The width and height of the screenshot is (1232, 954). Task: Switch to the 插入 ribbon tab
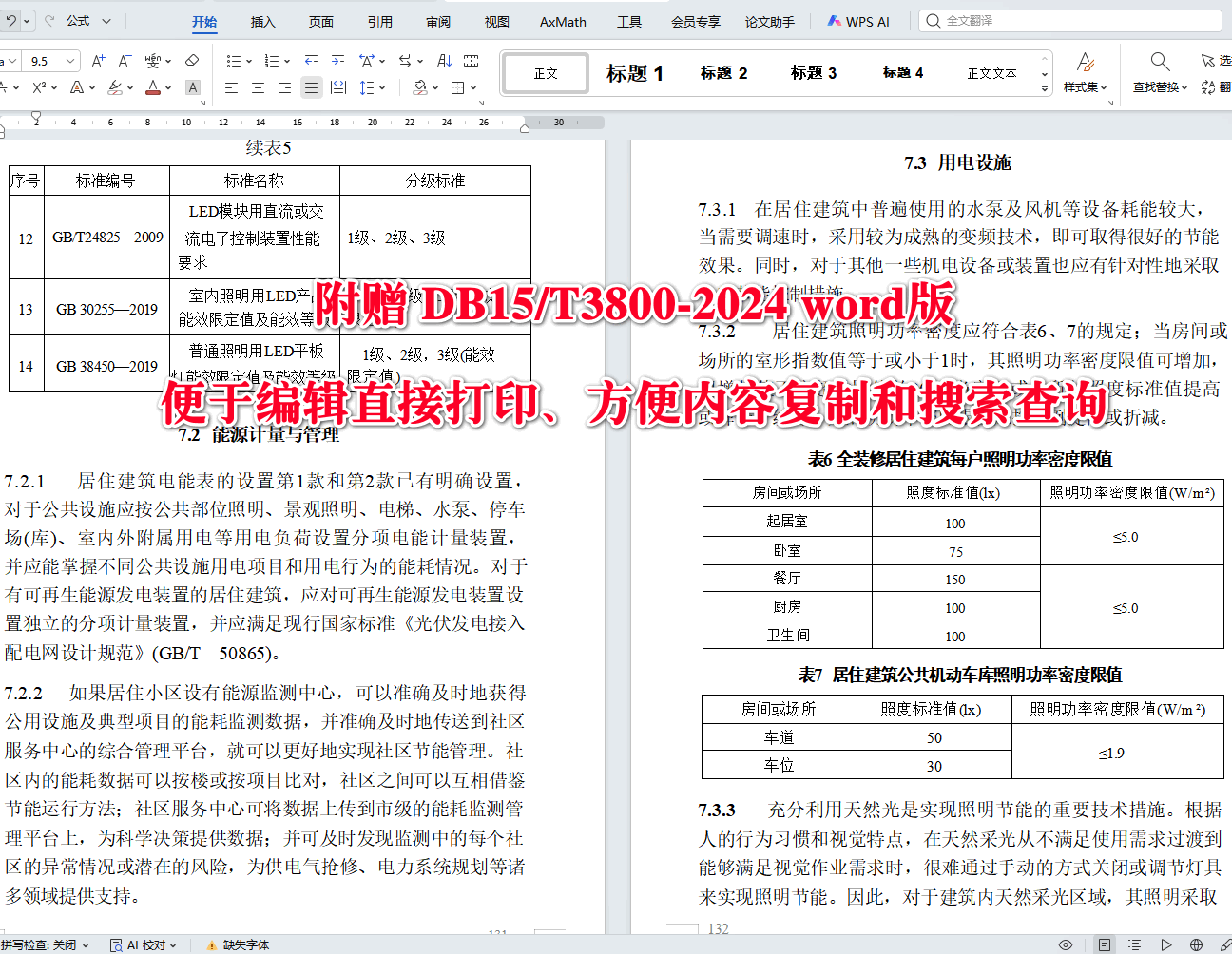pos(262,21)
